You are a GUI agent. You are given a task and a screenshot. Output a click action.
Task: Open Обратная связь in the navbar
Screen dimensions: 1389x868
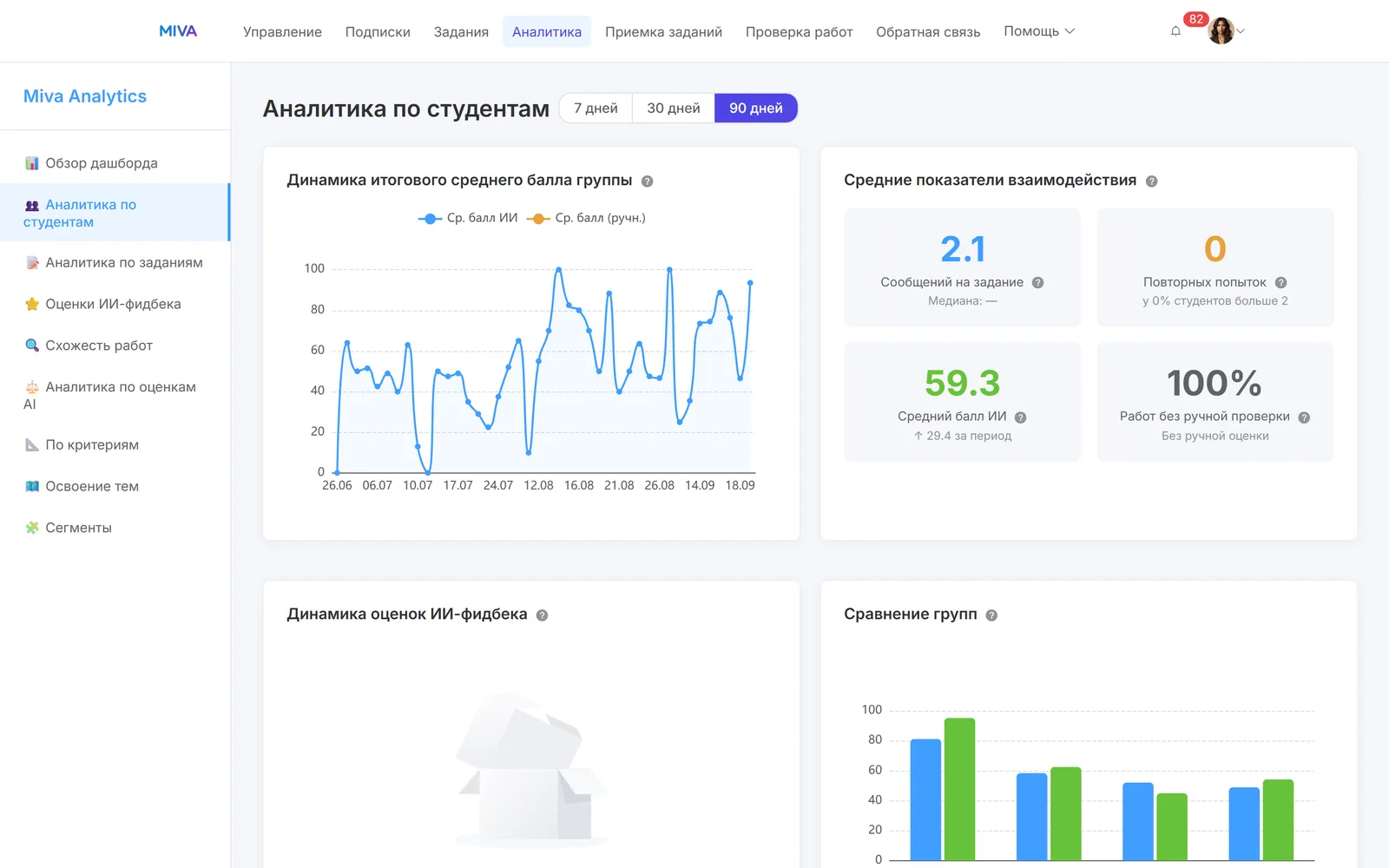click(x=928, y=32)
